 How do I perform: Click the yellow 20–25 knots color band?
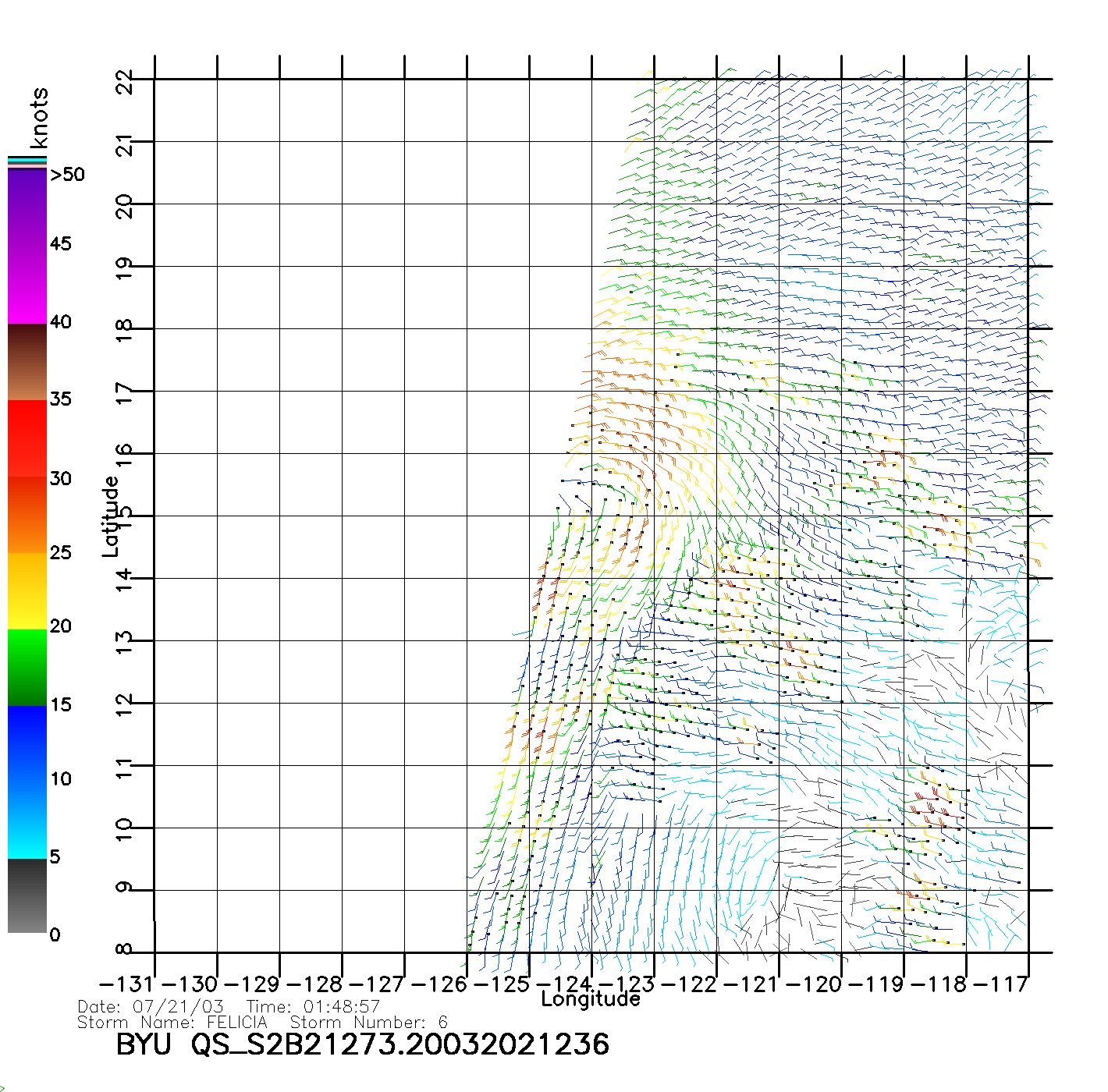click(x=27, y=591)
